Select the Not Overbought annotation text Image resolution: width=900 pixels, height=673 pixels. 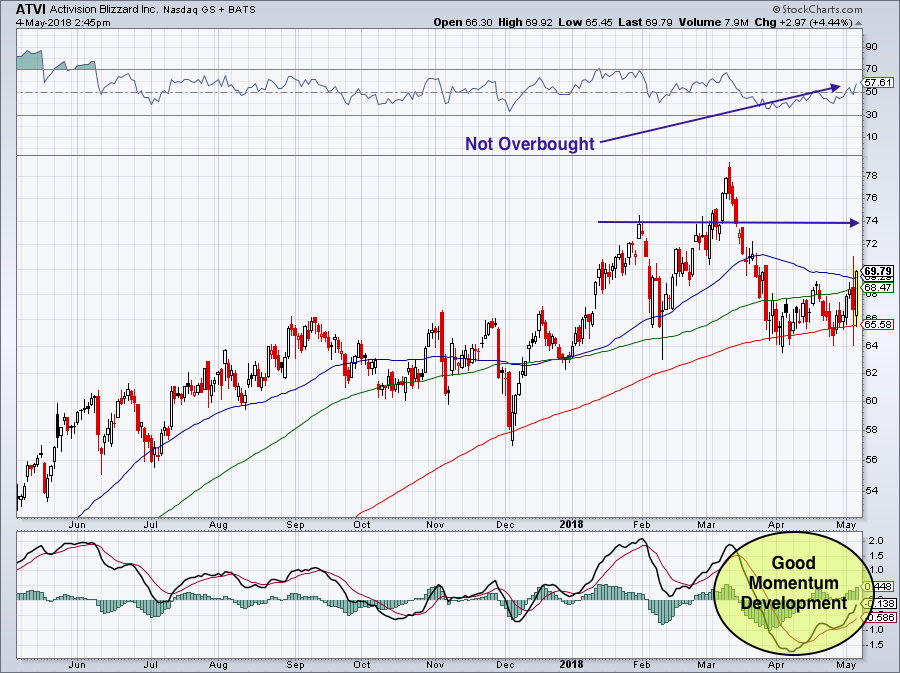[529, 143]
